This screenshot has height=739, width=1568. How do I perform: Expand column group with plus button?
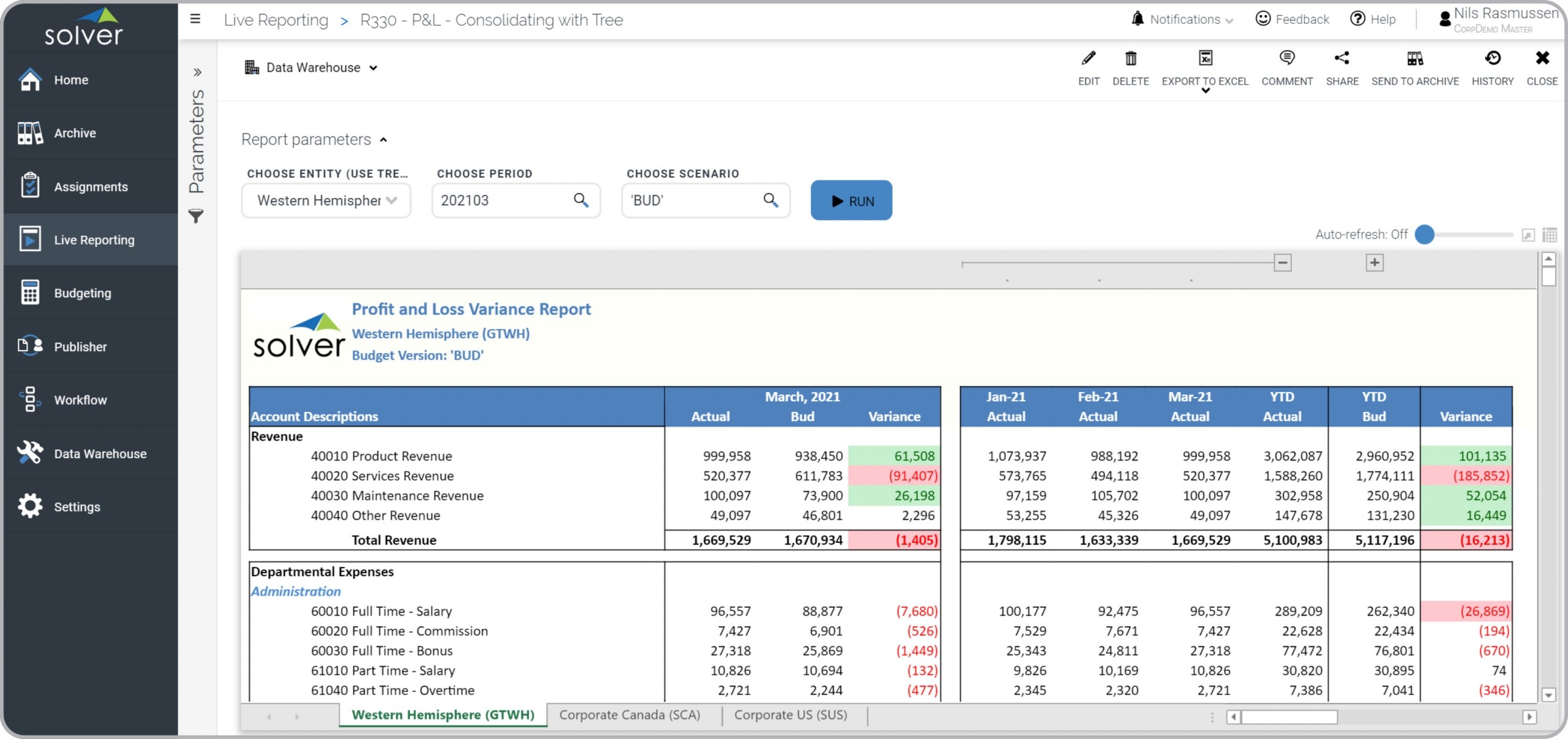click(x=1374, y=263)
